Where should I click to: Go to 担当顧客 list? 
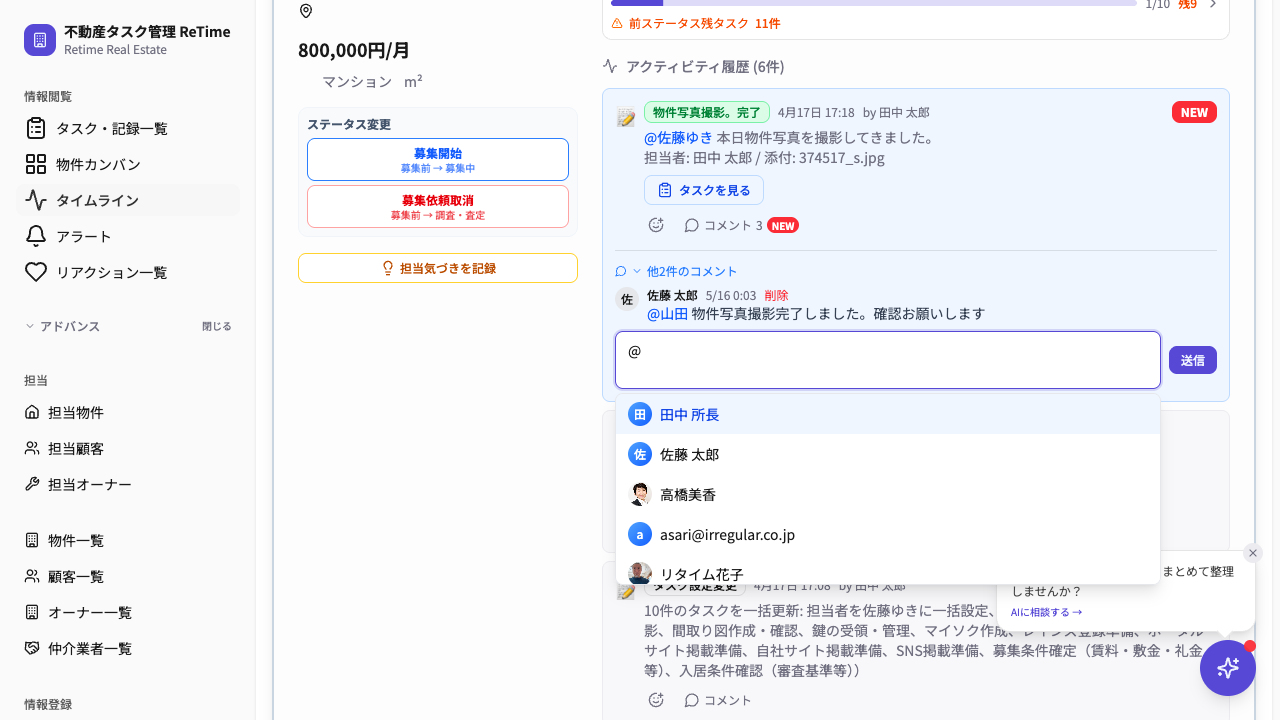pos(128,448)
